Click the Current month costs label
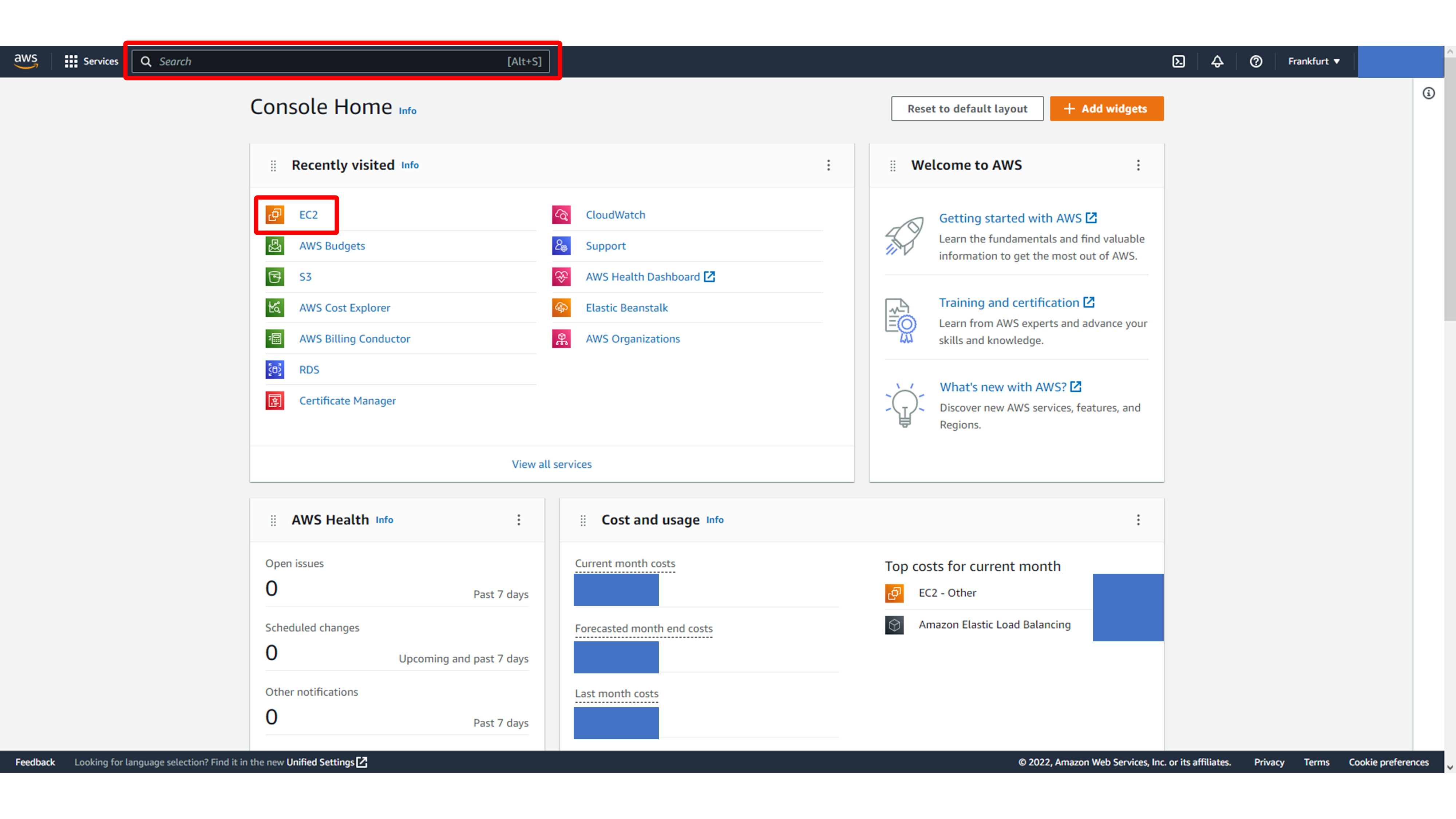The image size is (1456, 819). [x=625, y=563]
